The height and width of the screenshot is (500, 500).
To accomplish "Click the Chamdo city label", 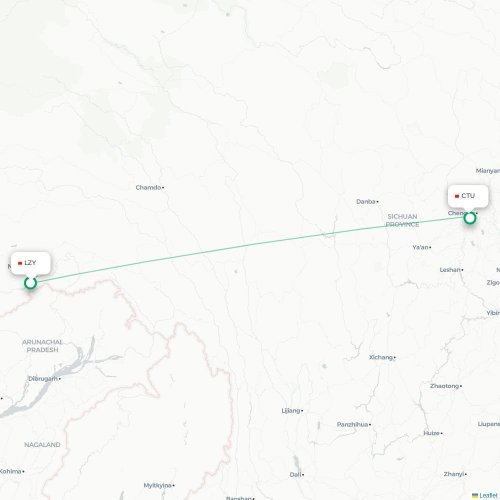I will tap(148, 188).
